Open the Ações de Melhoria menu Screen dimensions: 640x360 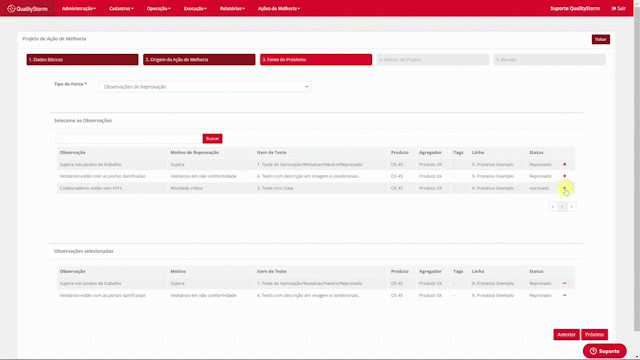[279, 8]
